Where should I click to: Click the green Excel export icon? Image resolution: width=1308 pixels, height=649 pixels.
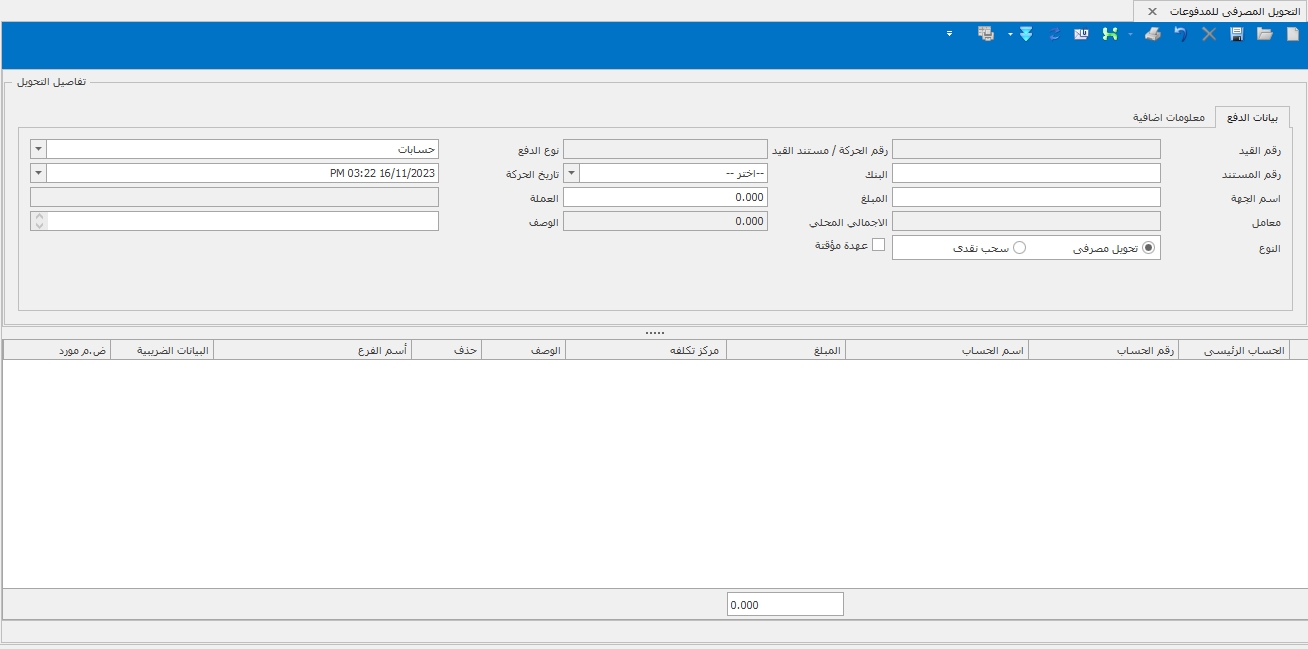[x=1109, y=34]
